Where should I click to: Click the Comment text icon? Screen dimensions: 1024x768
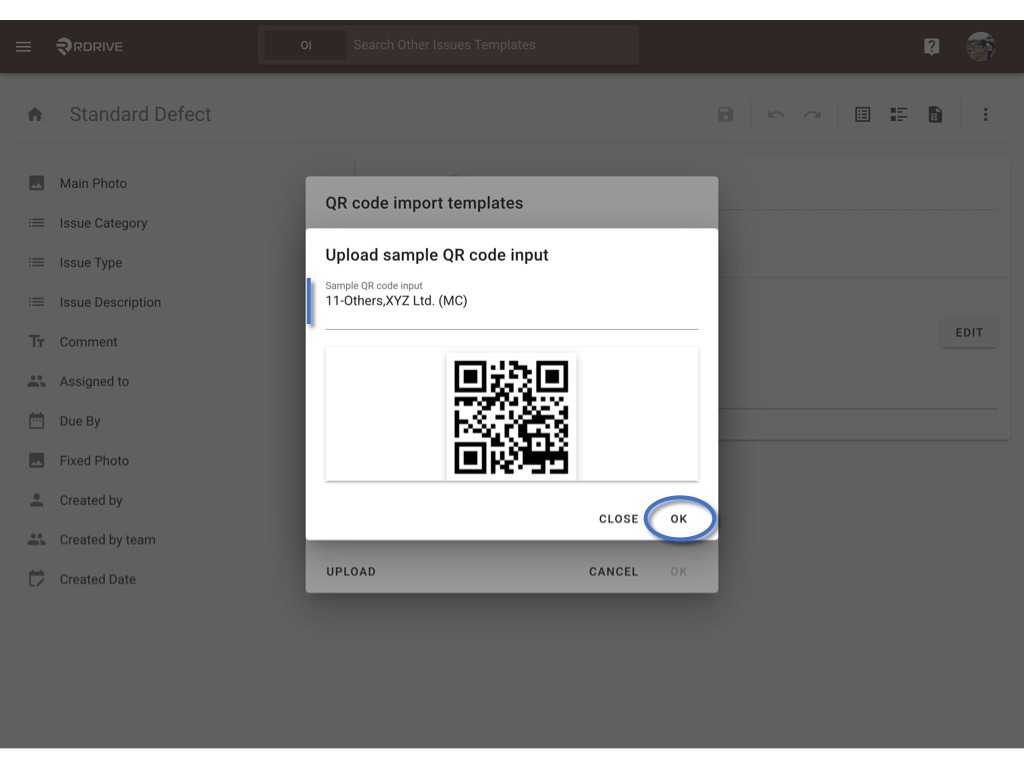point(37,342)
